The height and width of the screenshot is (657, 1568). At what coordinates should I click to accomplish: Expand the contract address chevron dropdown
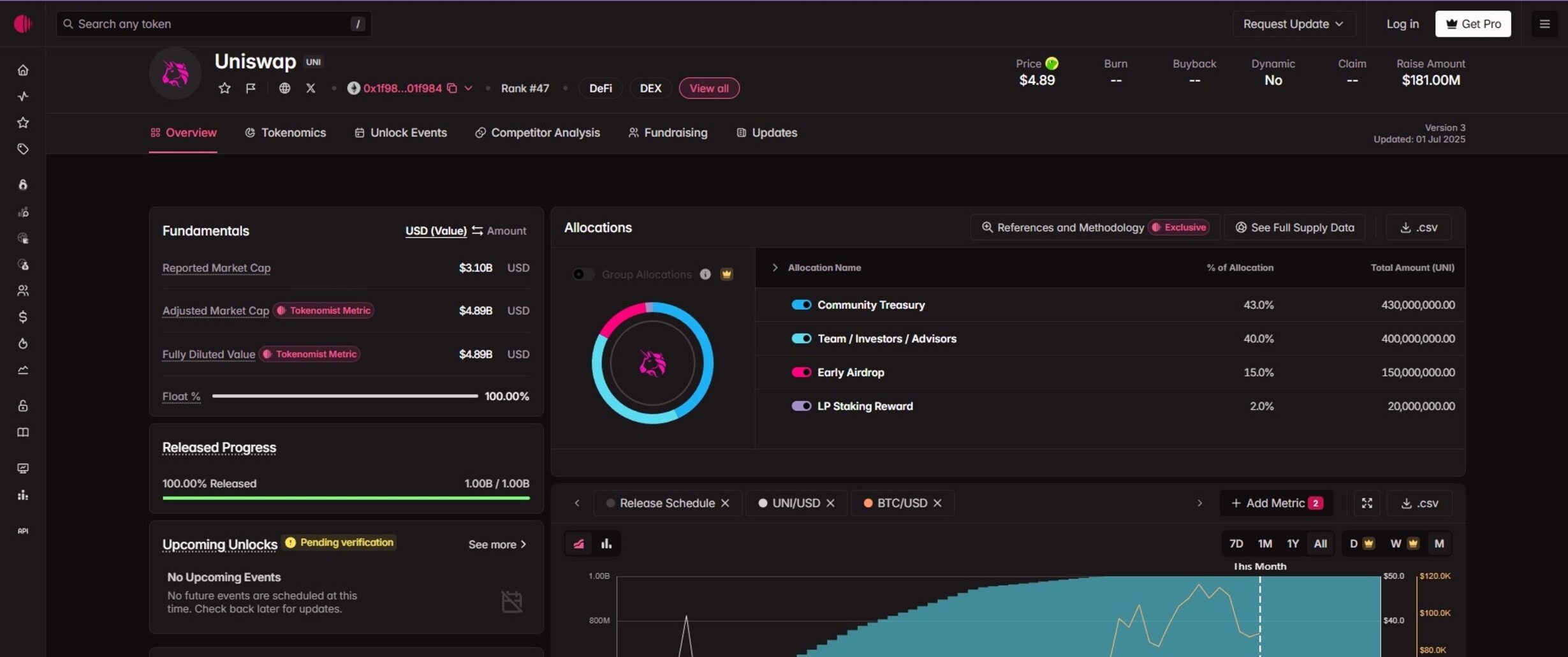click(x=468, y=88)
